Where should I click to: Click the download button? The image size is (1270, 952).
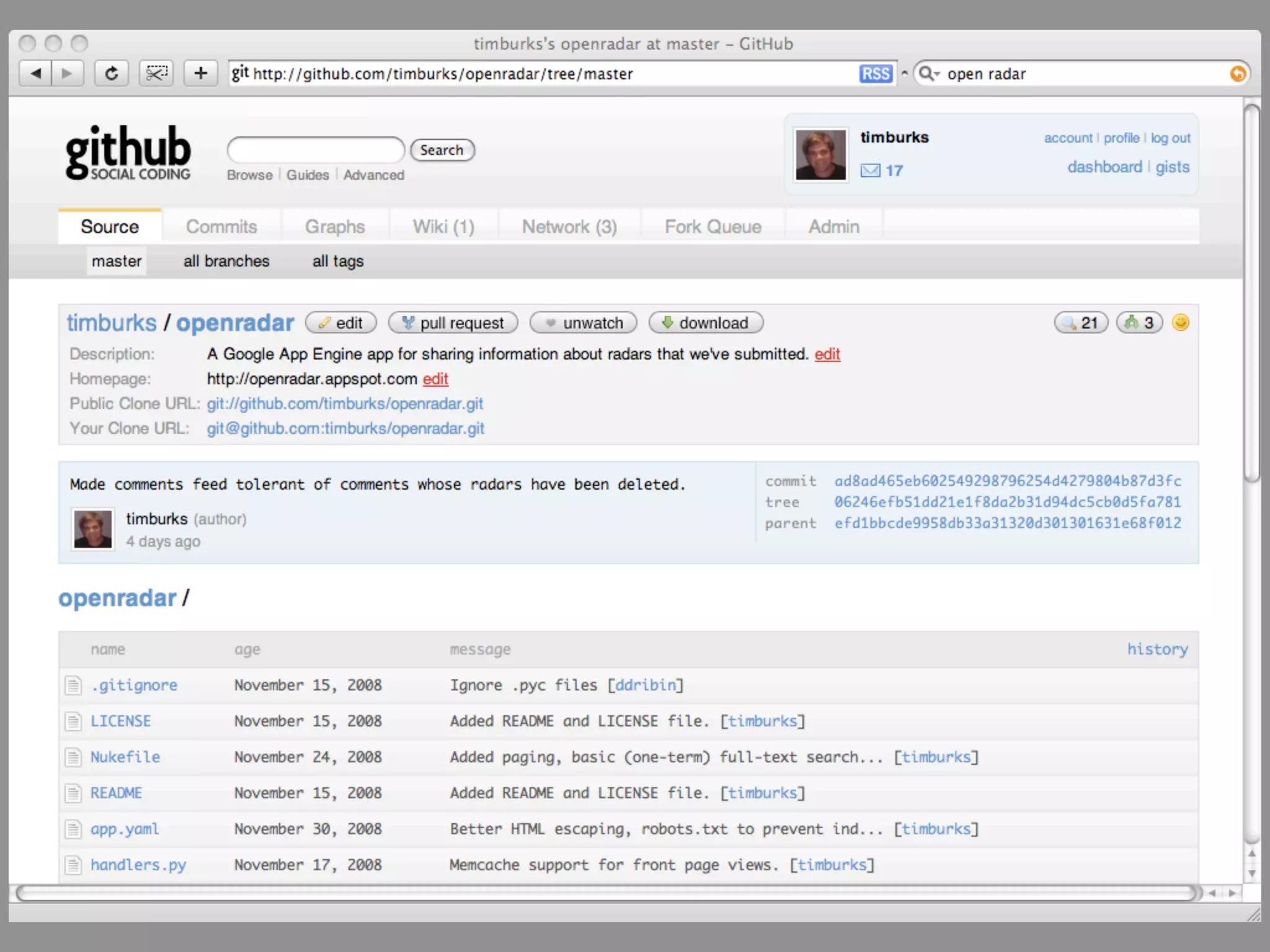[x=706, y=323]
